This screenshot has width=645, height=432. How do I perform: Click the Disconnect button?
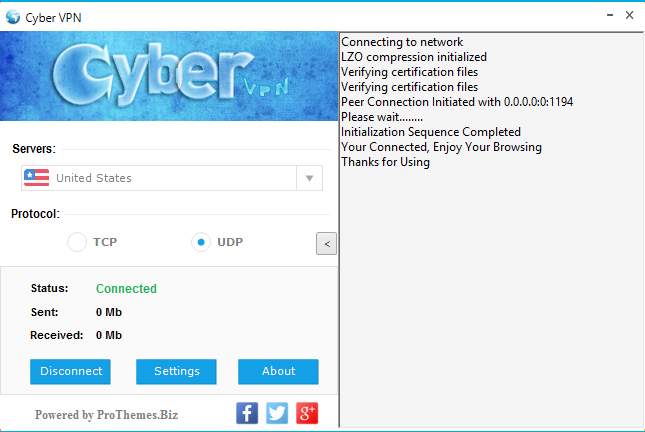pos(70,372)
